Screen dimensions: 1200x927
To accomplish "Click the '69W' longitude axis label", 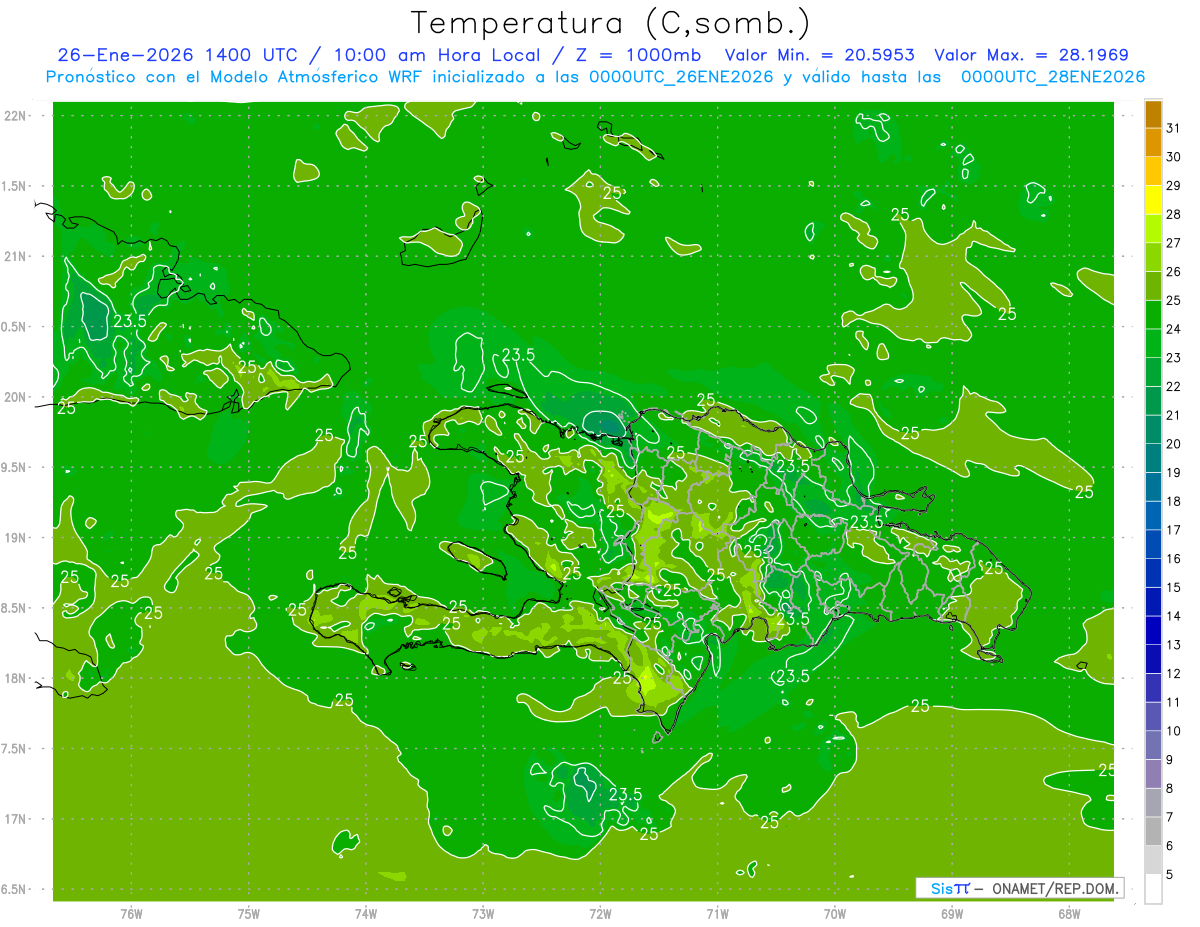I will [x=952, y=914].
